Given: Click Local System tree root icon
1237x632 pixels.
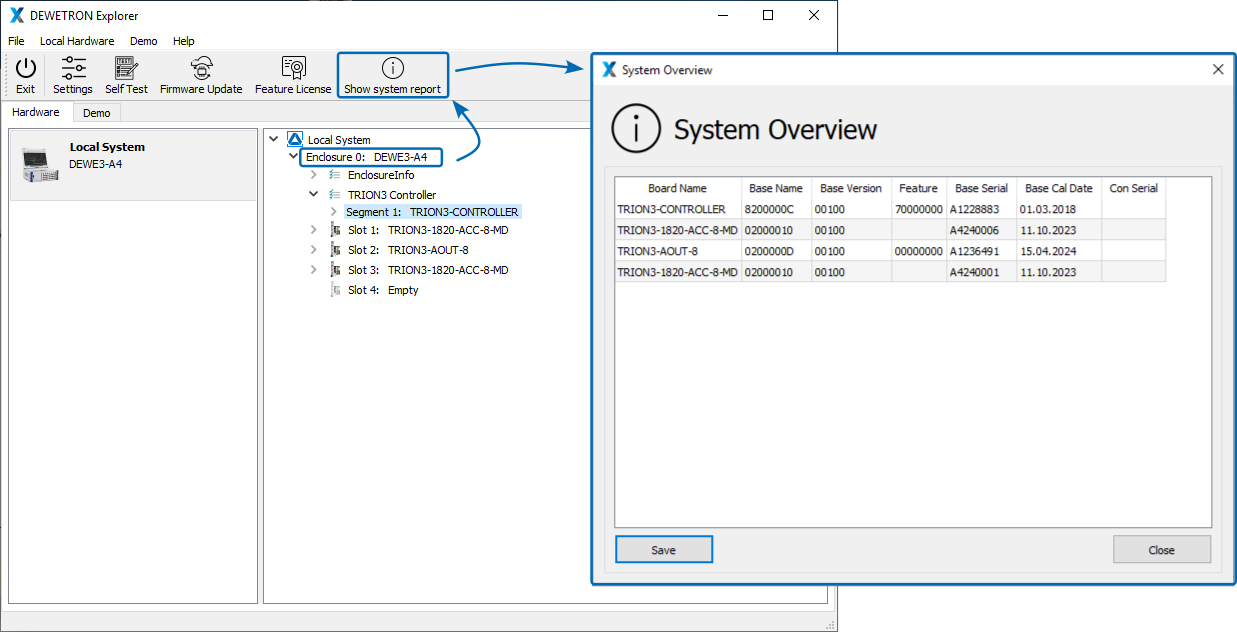Looking at the screenshot, I should point(294,139).
